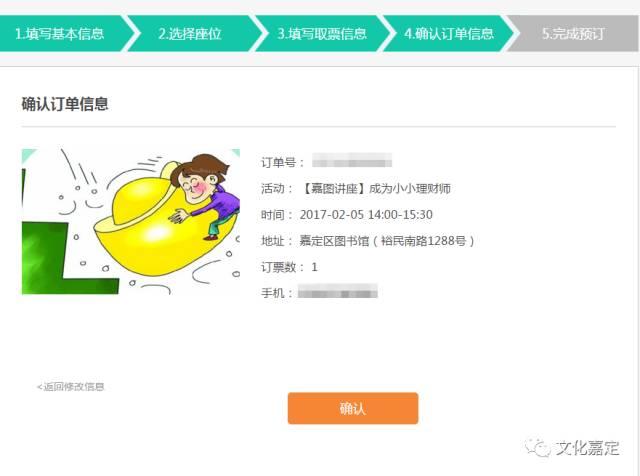Click the 确认订单信息 section heading

[x=65, y=104]
